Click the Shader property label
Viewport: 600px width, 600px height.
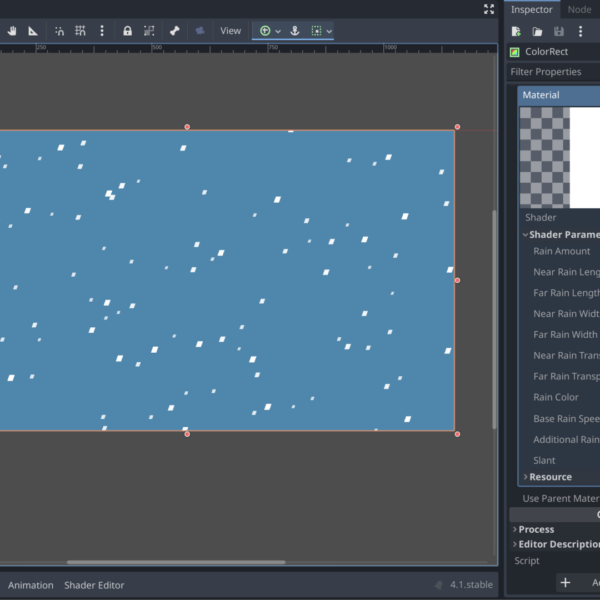point(540,218)
